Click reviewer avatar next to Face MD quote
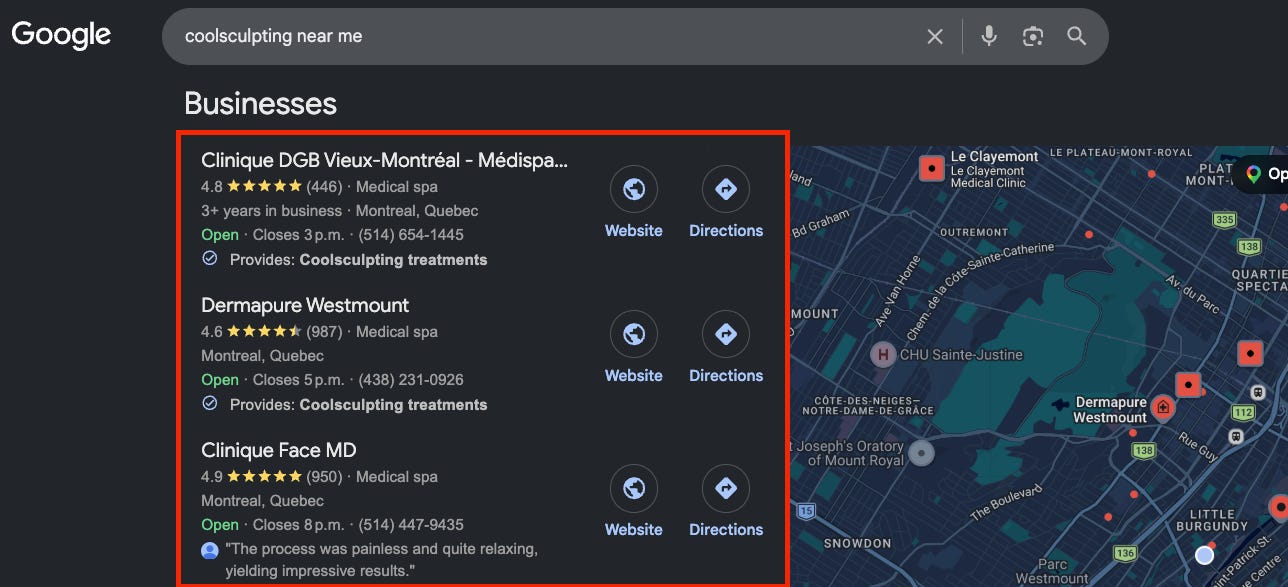Image resolution: width=1288 pixels, height=587 pixels. coord(210,550)
